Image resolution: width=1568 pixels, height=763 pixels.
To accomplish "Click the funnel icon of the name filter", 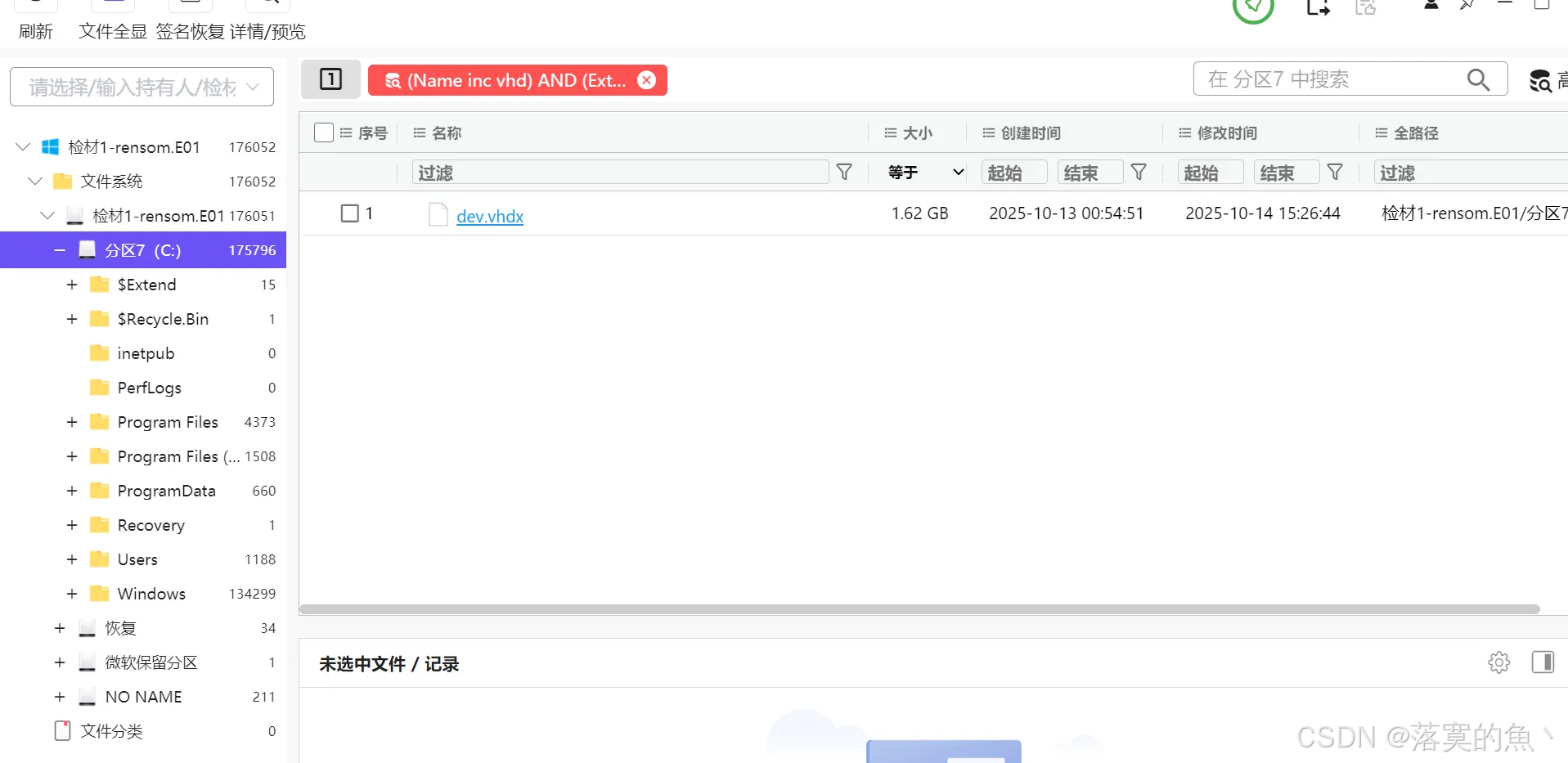I will point(845,172).
